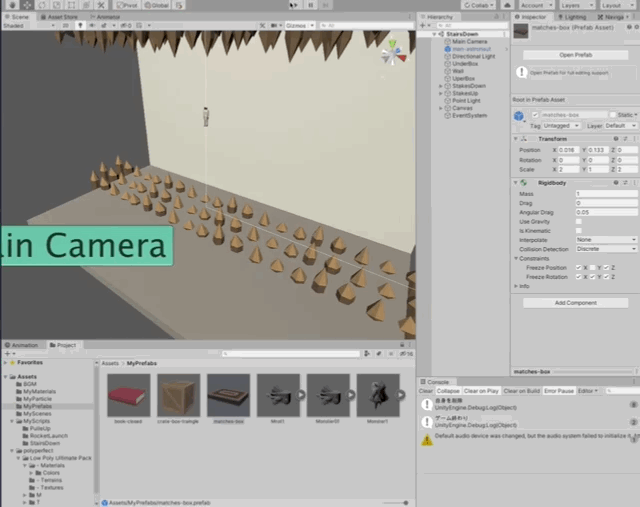Switch to the Asset Store tab
This screenshot has height=507, width=640.
pyautogui.click(x=62, y=17)
